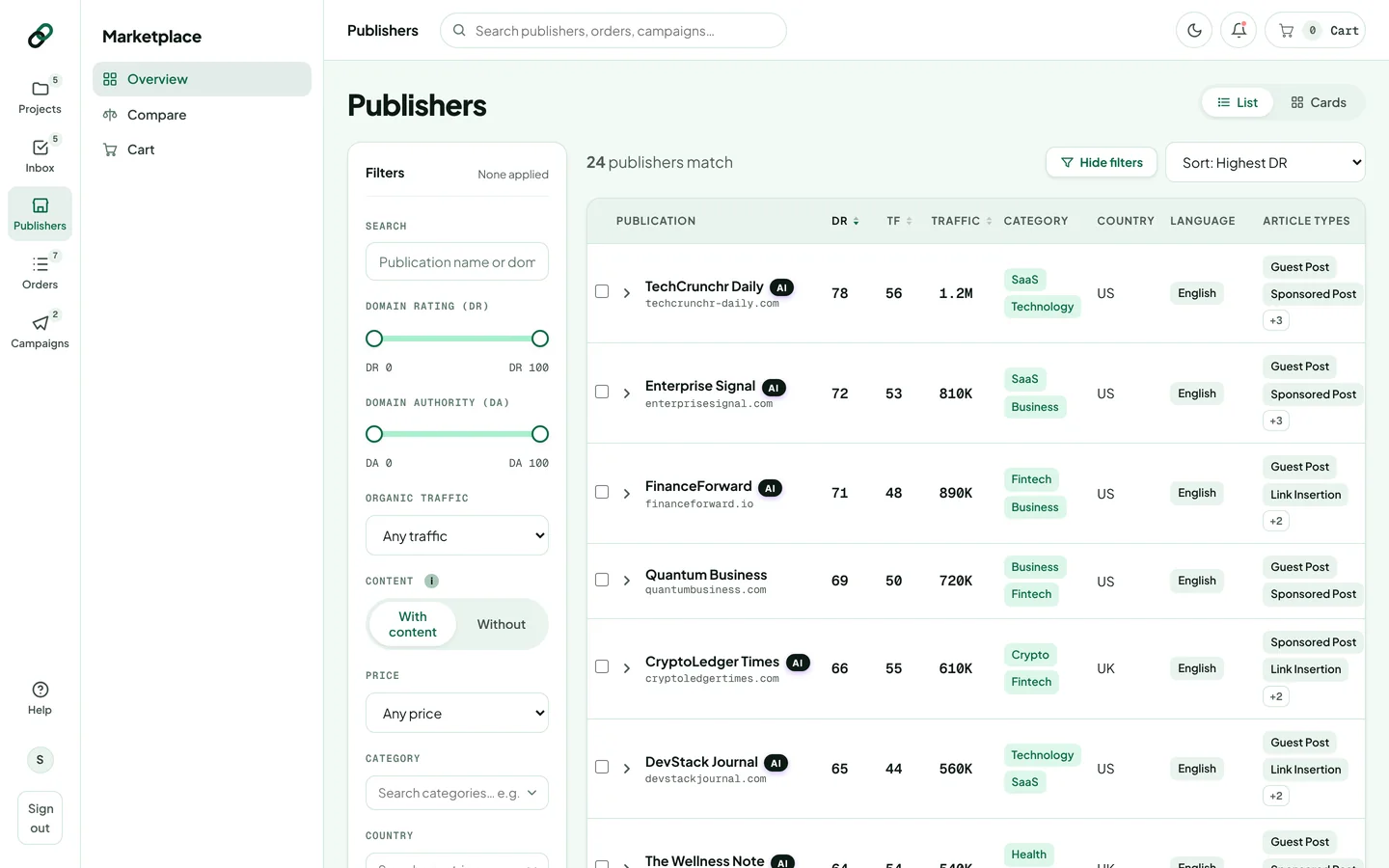The height and width of the screenshot is (868, 1389).
Task: Go to Orders in the sidebar
Action: tap(40, 272)
